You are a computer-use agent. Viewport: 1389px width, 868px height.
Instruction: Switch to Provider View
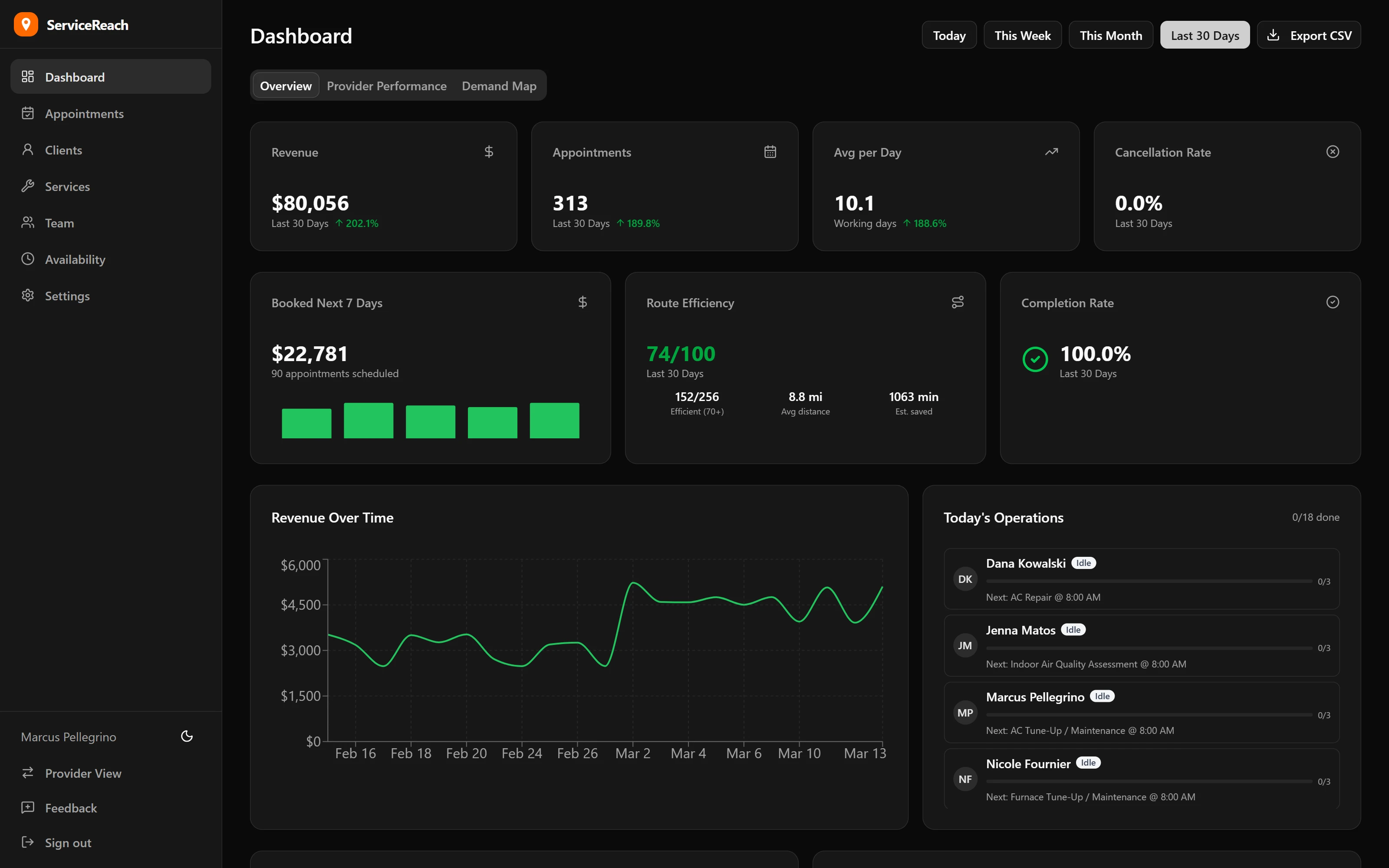(x=82, y=773)
